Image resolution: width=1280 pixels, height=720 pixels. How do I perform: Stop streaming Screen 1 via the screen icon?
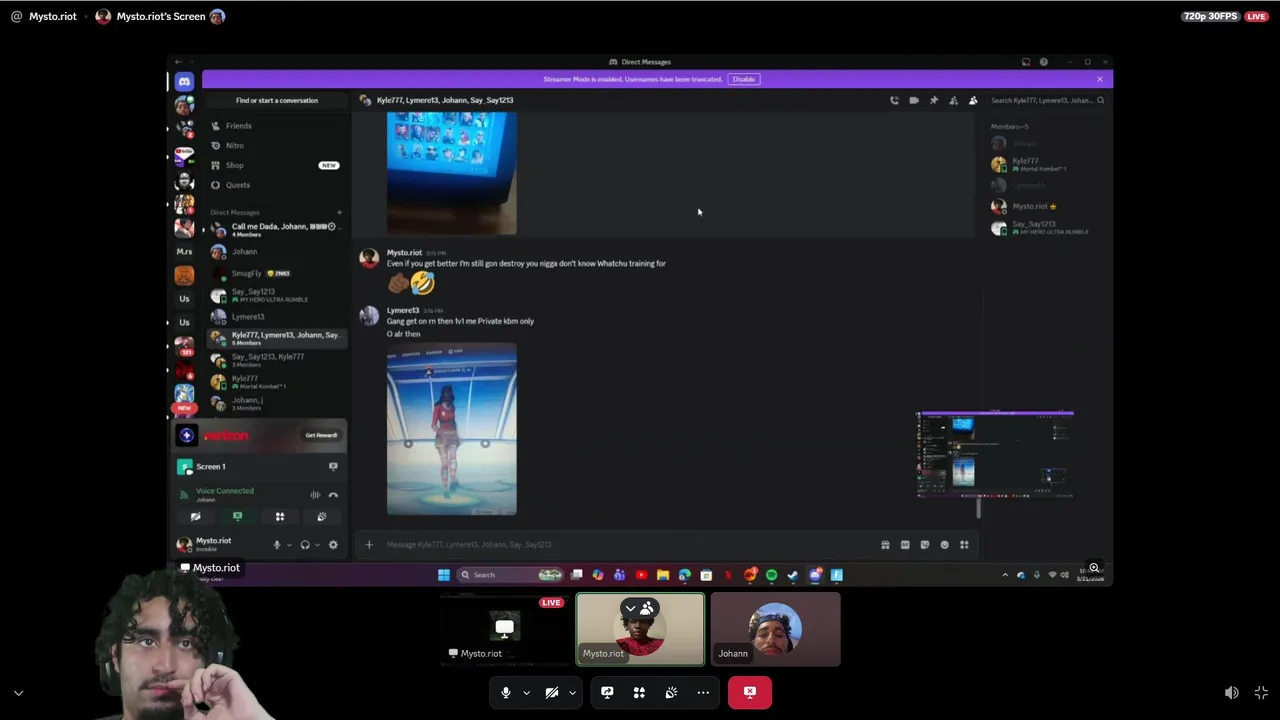[x=333, y=467]
